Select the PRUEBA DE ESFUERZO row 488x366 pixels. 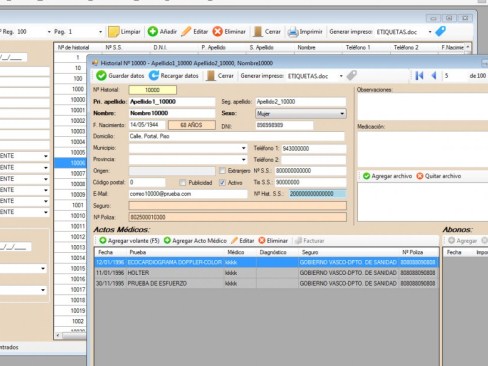pos(267,283)
